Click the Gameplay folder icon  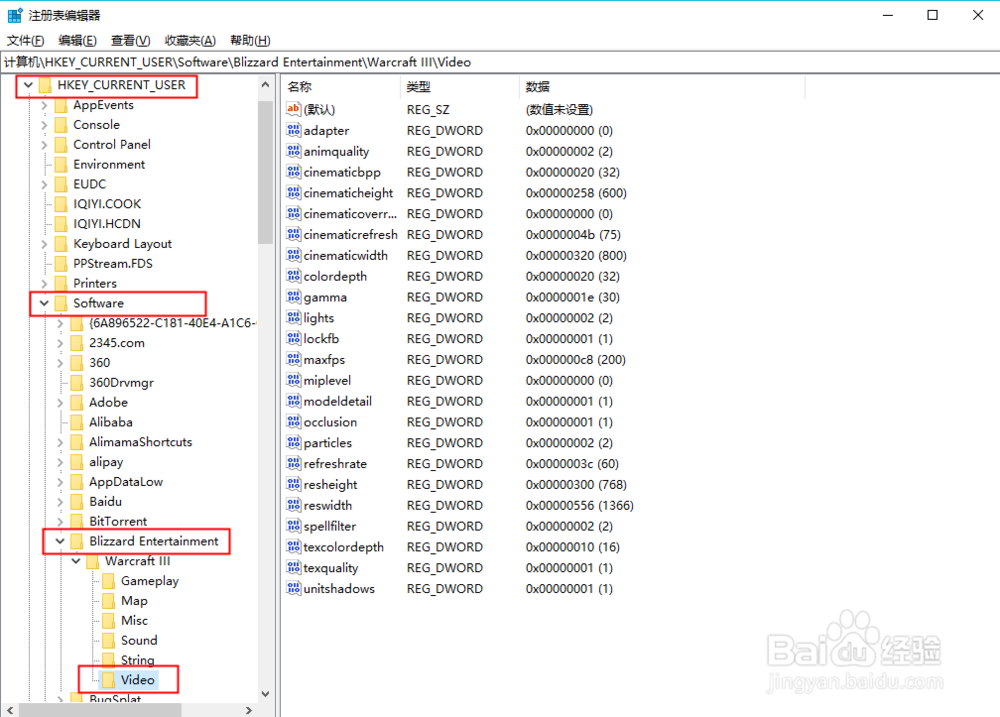(108, 580)
